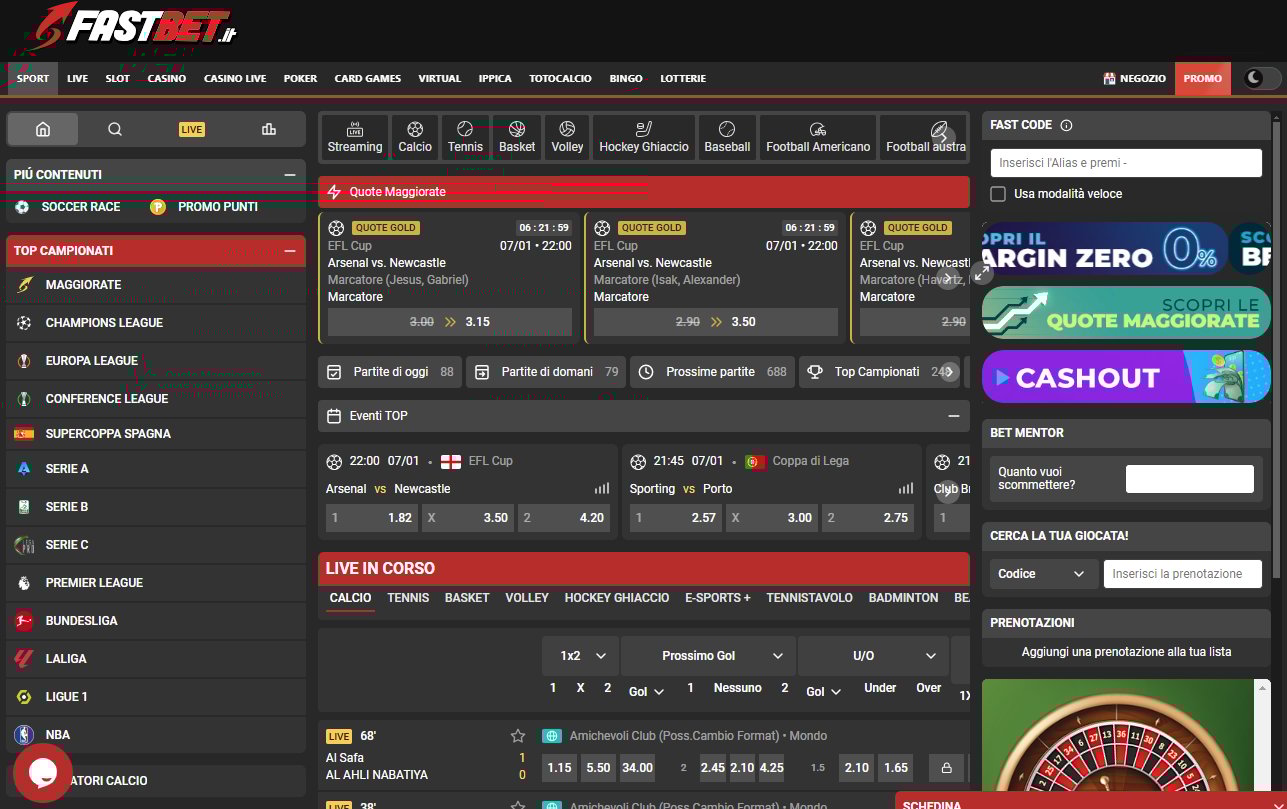Image resolution: width=1287 pixels, height=809 pixels.
Task: Toggle dark mode switch
Action: tap(1262, 78)
